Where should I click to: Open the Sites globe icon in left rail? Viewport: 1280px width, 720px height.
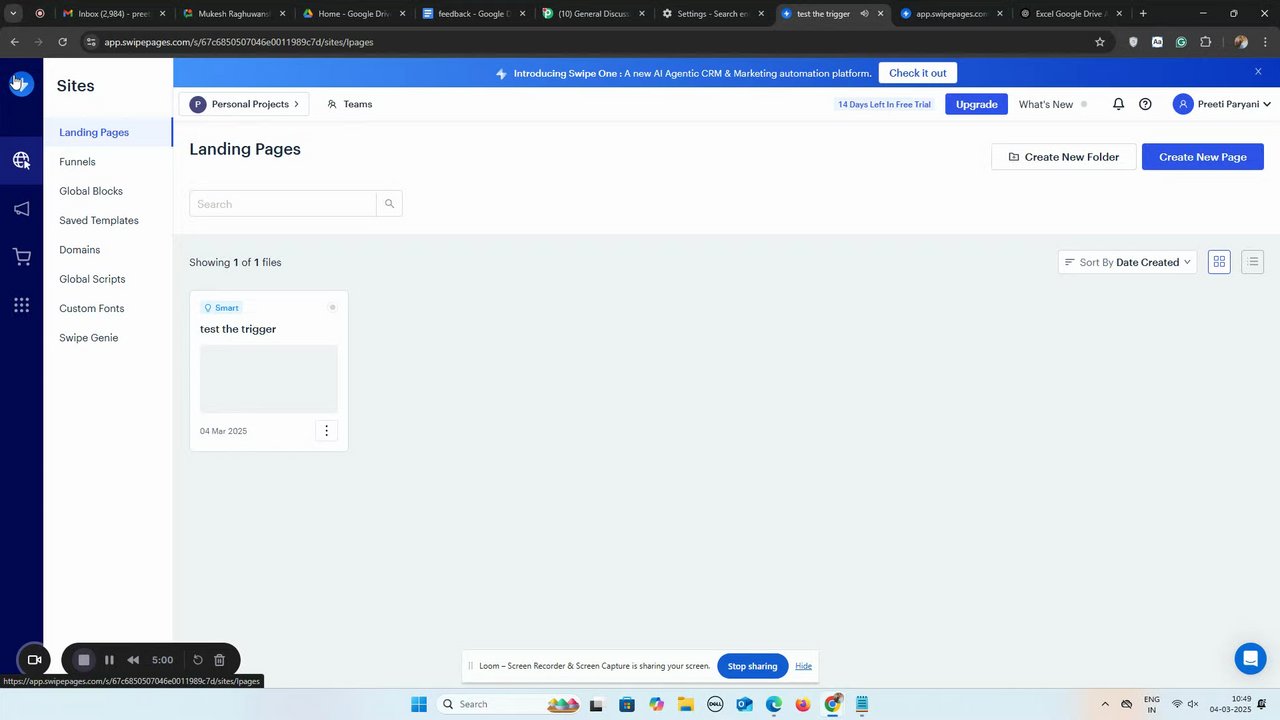click(x=21, y=160)
